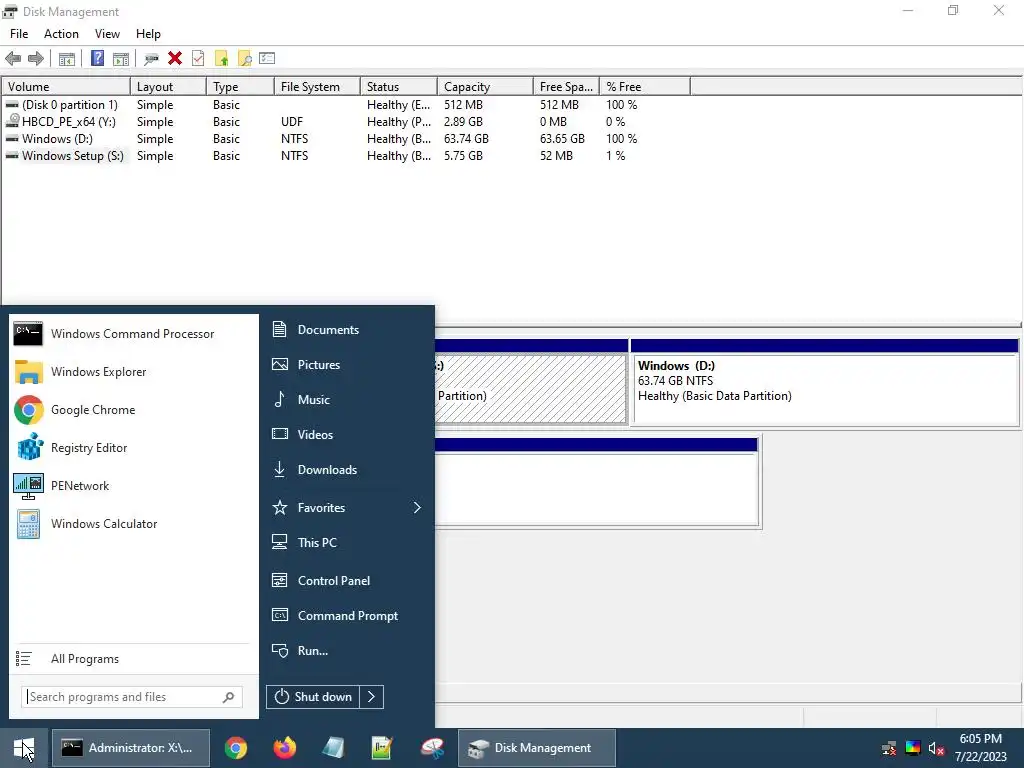Expand shut down options arrow

click(x=372, y=697)
